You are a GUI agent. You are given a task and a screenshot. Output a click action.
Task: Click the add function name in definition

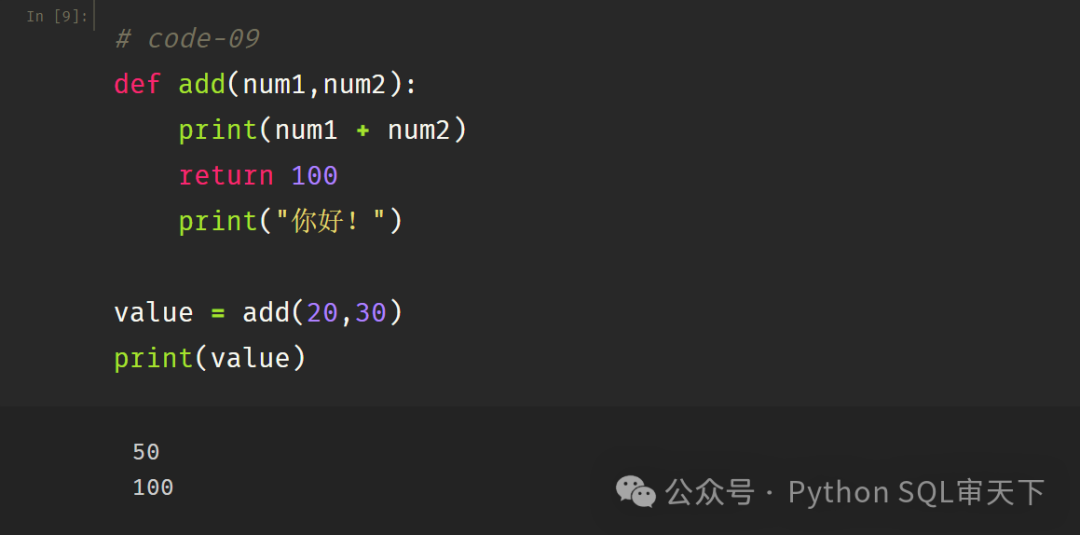202,85
